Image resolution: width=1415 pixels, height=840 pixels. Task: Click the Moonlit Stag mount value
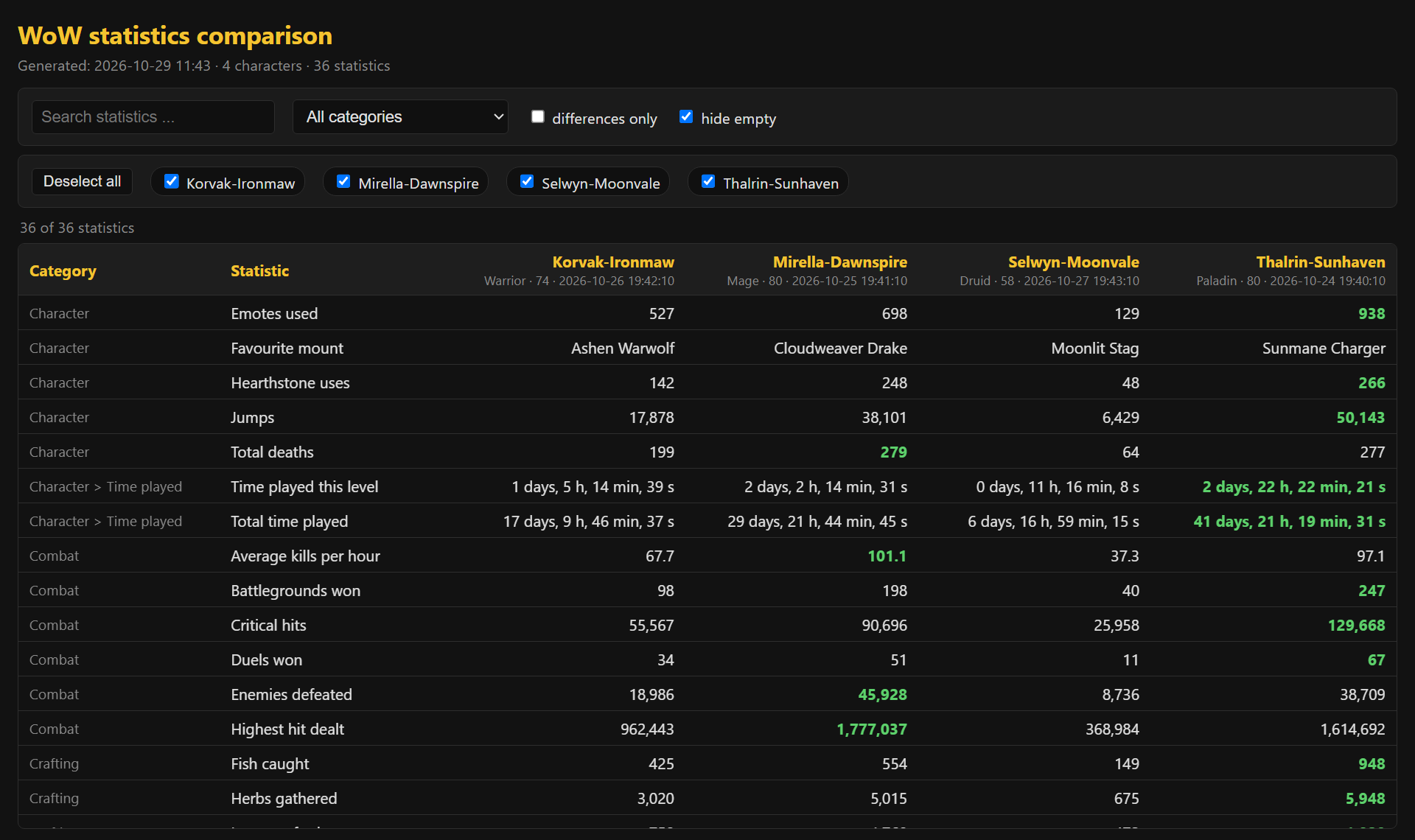(x=1095, y=349)
